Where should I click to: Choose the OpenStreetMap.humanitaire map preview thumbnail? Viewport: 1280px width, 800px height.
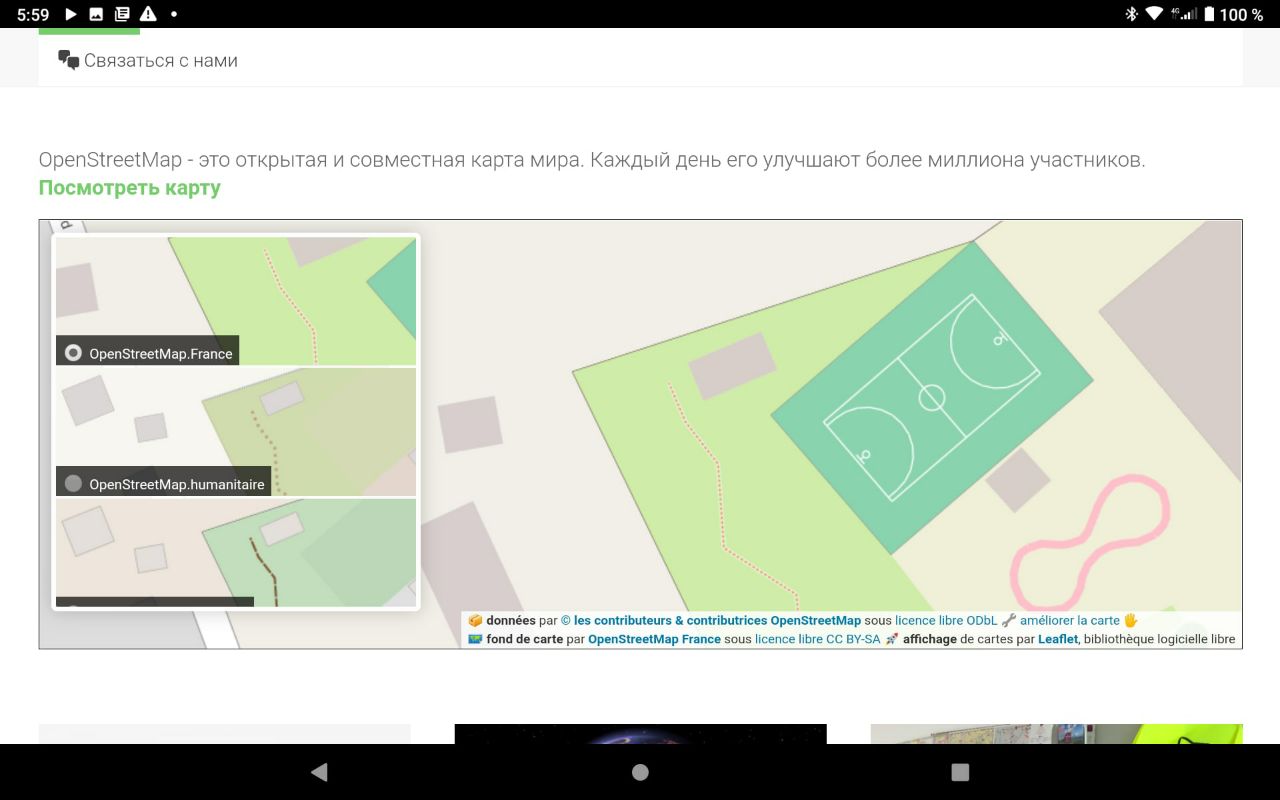(x=236, y=432)
